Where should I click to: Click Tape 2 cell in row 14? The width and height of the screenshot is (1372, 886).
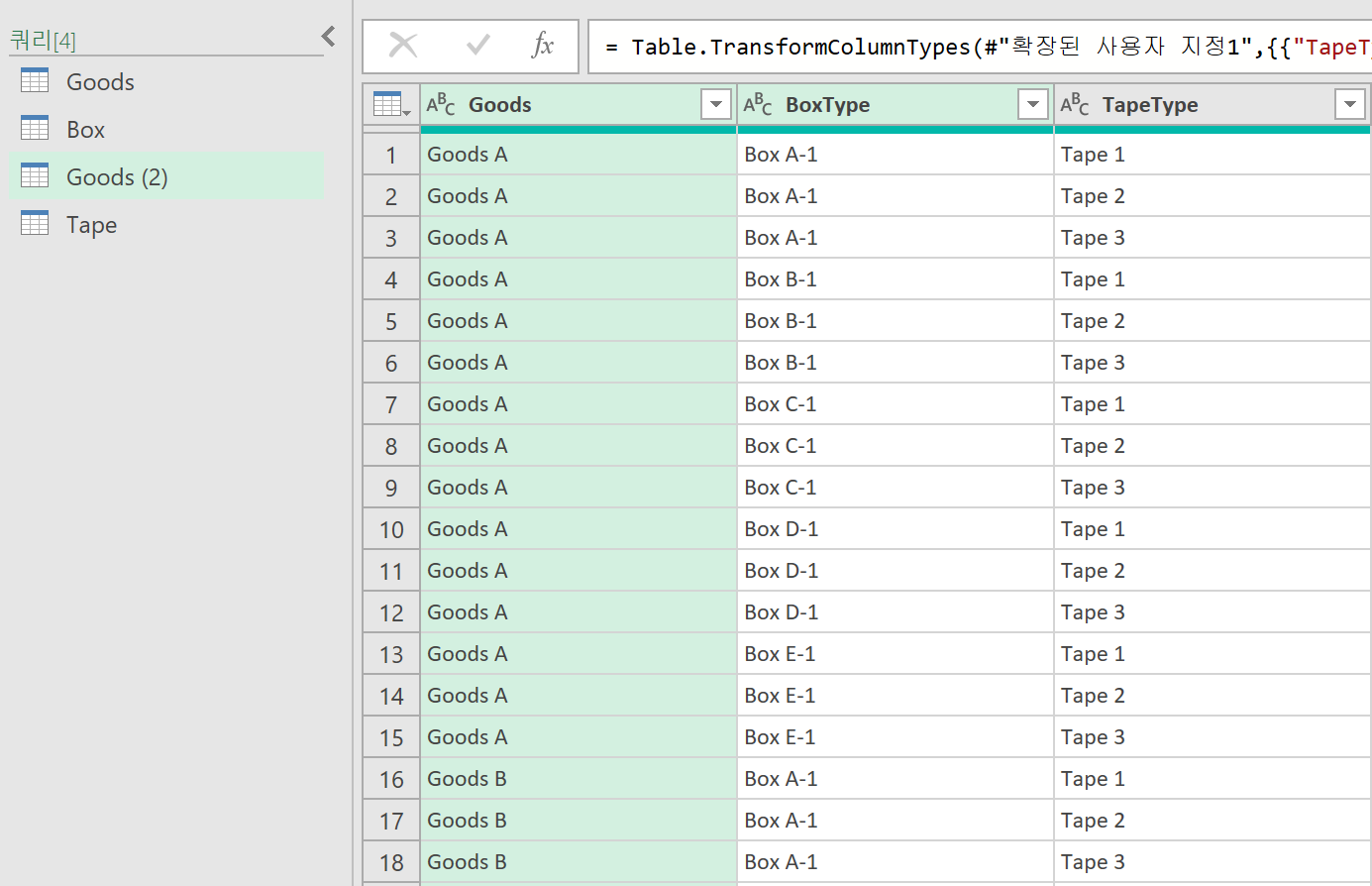pyautogui.click(x=1213, y=696)
